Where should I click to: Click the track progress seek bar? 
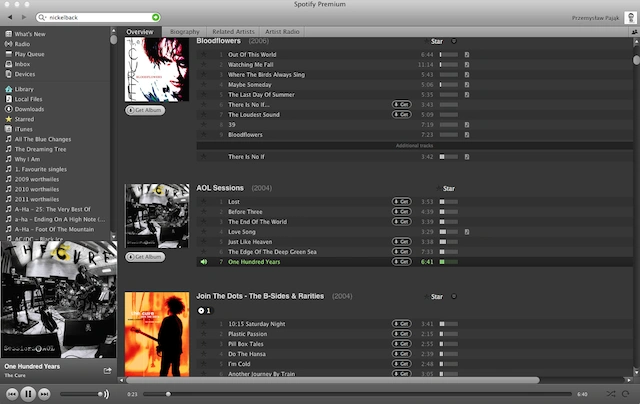click(357, 394)
